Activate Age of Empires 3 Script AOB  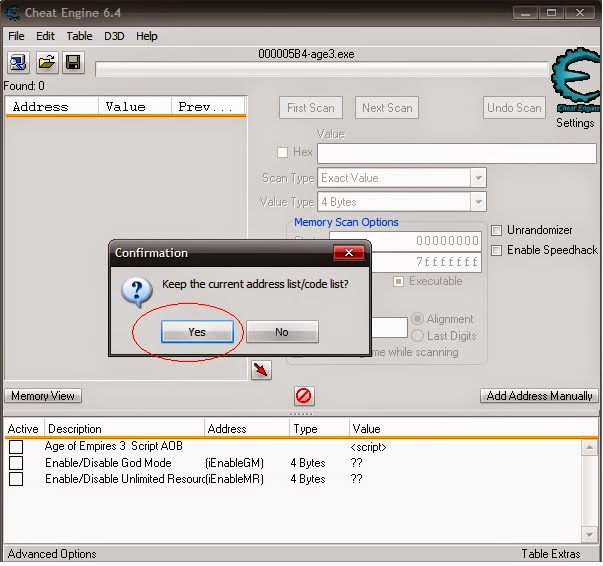click(x=16, y=447)
